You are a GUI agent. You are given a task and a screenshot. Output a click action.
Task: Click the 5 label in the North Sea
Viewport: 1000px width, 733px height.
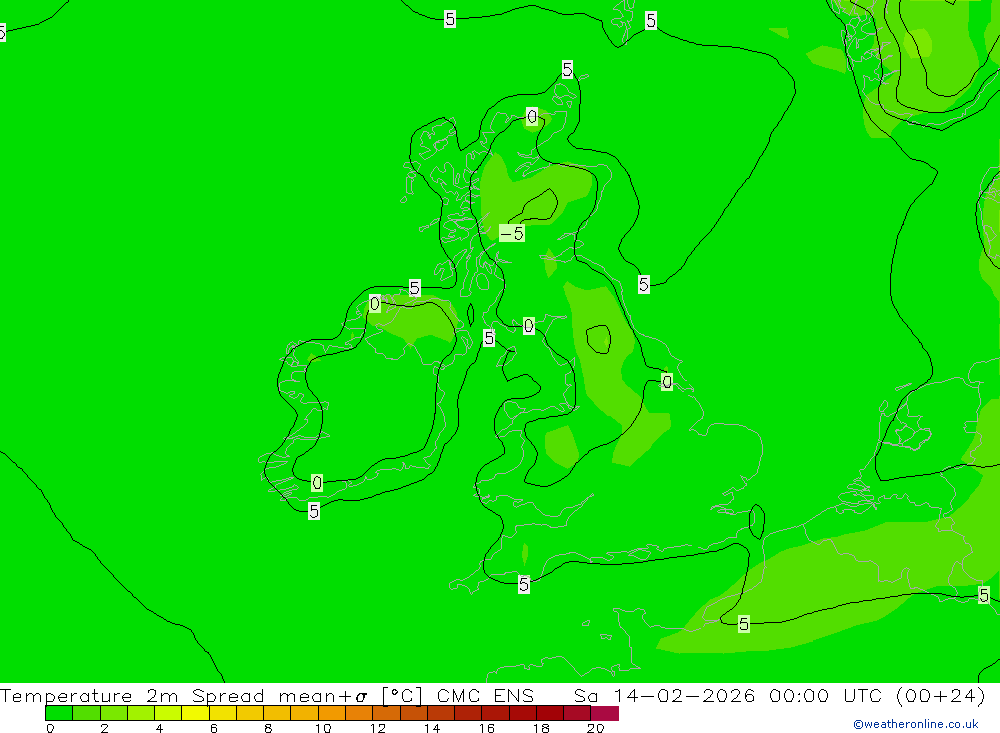643,284
